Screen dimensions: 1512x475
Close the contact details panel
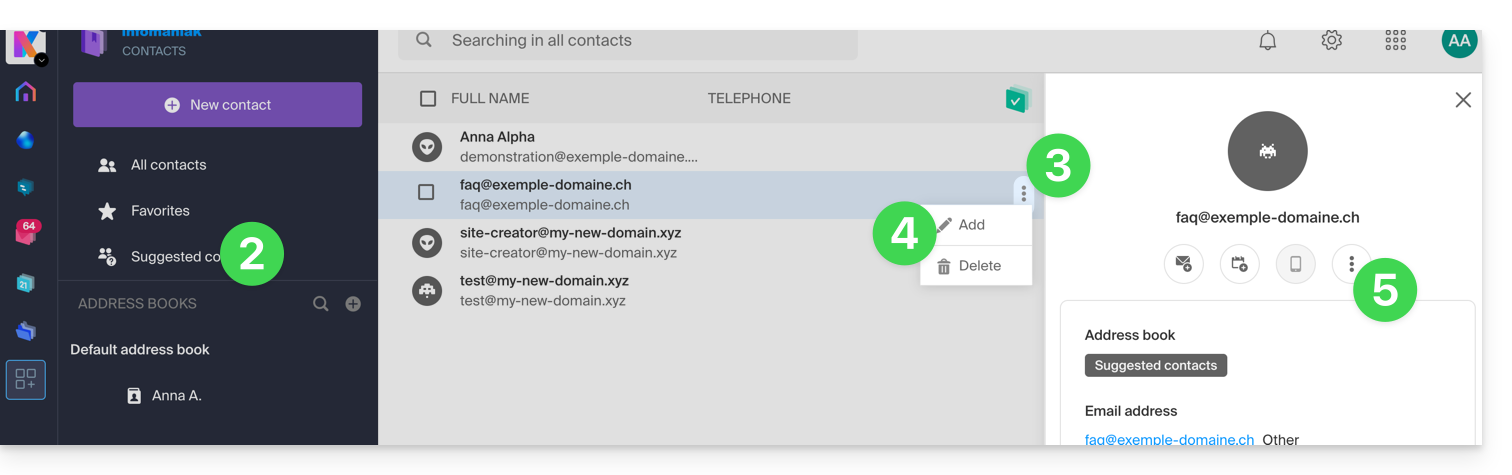click(1463, 100)
